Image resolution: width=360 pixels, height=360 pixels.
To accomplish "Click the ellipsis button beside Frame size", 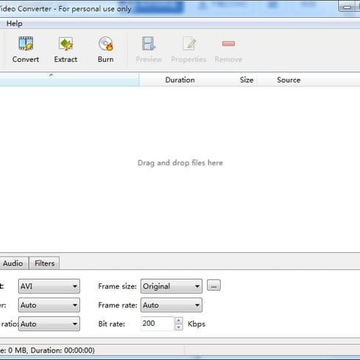I will [x=214, y=286].
